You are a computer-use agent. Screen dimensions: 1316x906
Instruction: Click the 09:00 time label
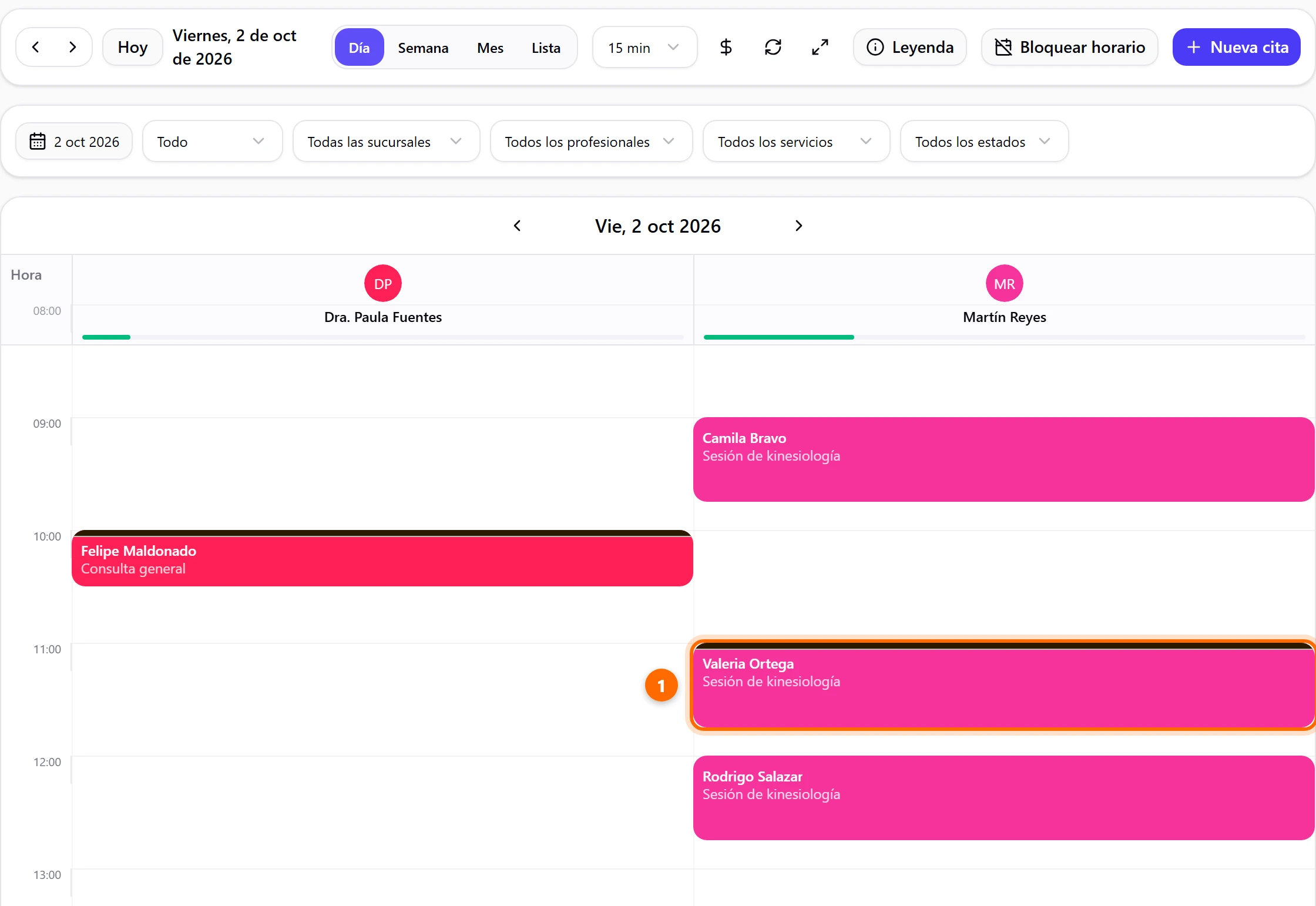click(x=47, y=424)
